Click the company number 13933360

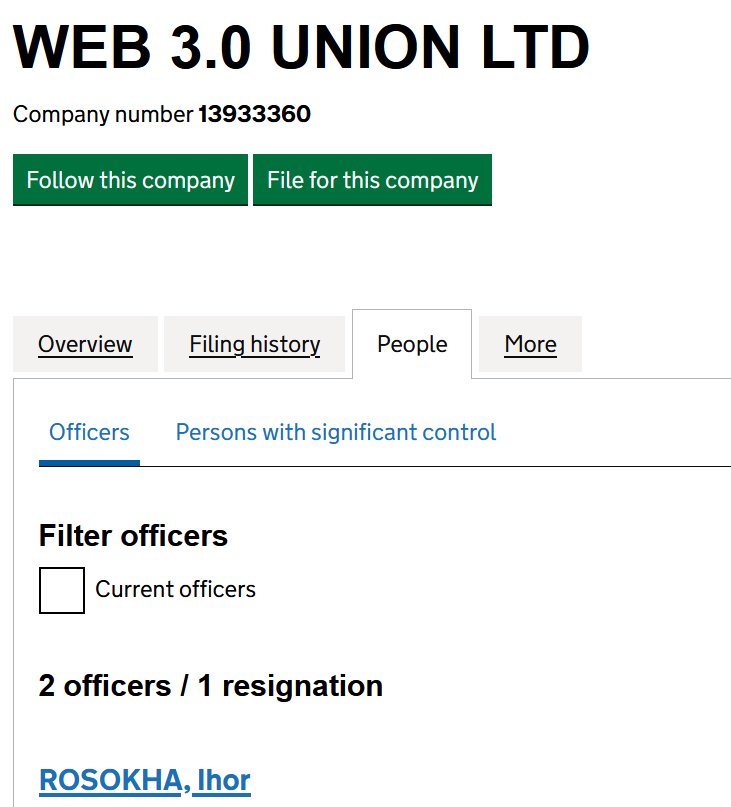coord(254,115)
